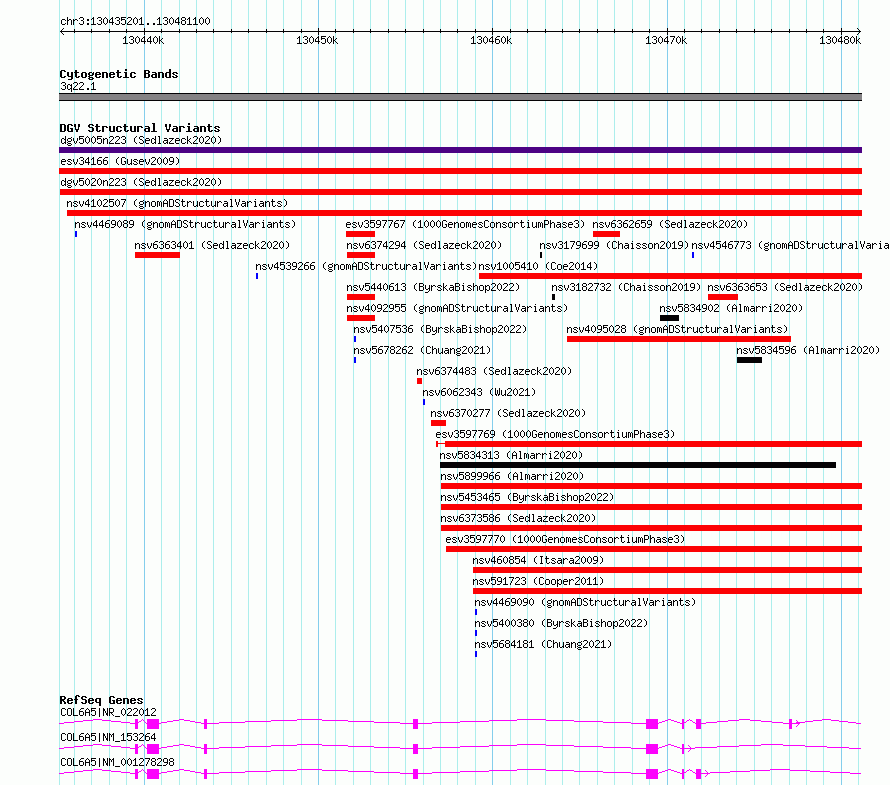Open nsv5899966 (Almarri2020) label
890x785 pixels.
point(512,476)
